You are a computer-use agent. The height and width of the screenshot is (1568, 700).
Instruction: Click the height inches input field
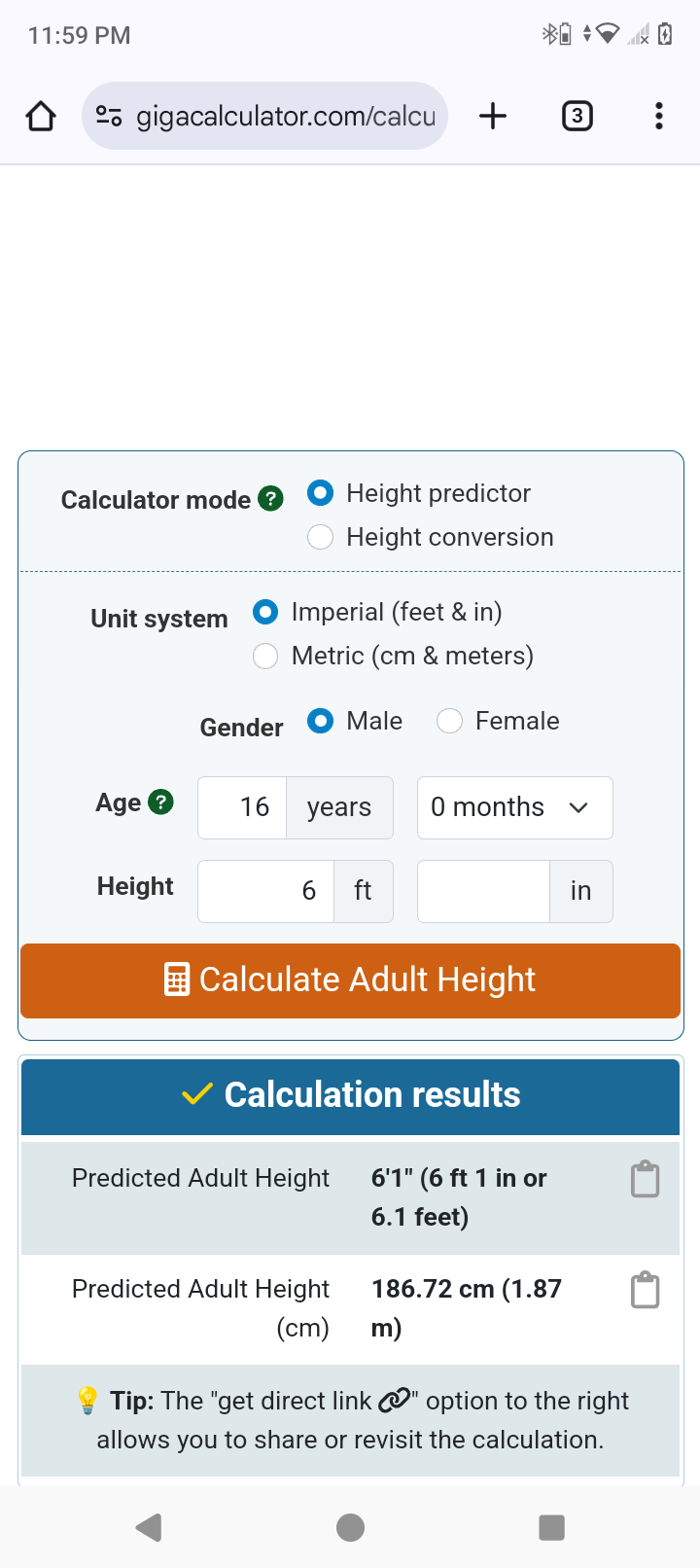pyautogui.click(x=483, y=891)
